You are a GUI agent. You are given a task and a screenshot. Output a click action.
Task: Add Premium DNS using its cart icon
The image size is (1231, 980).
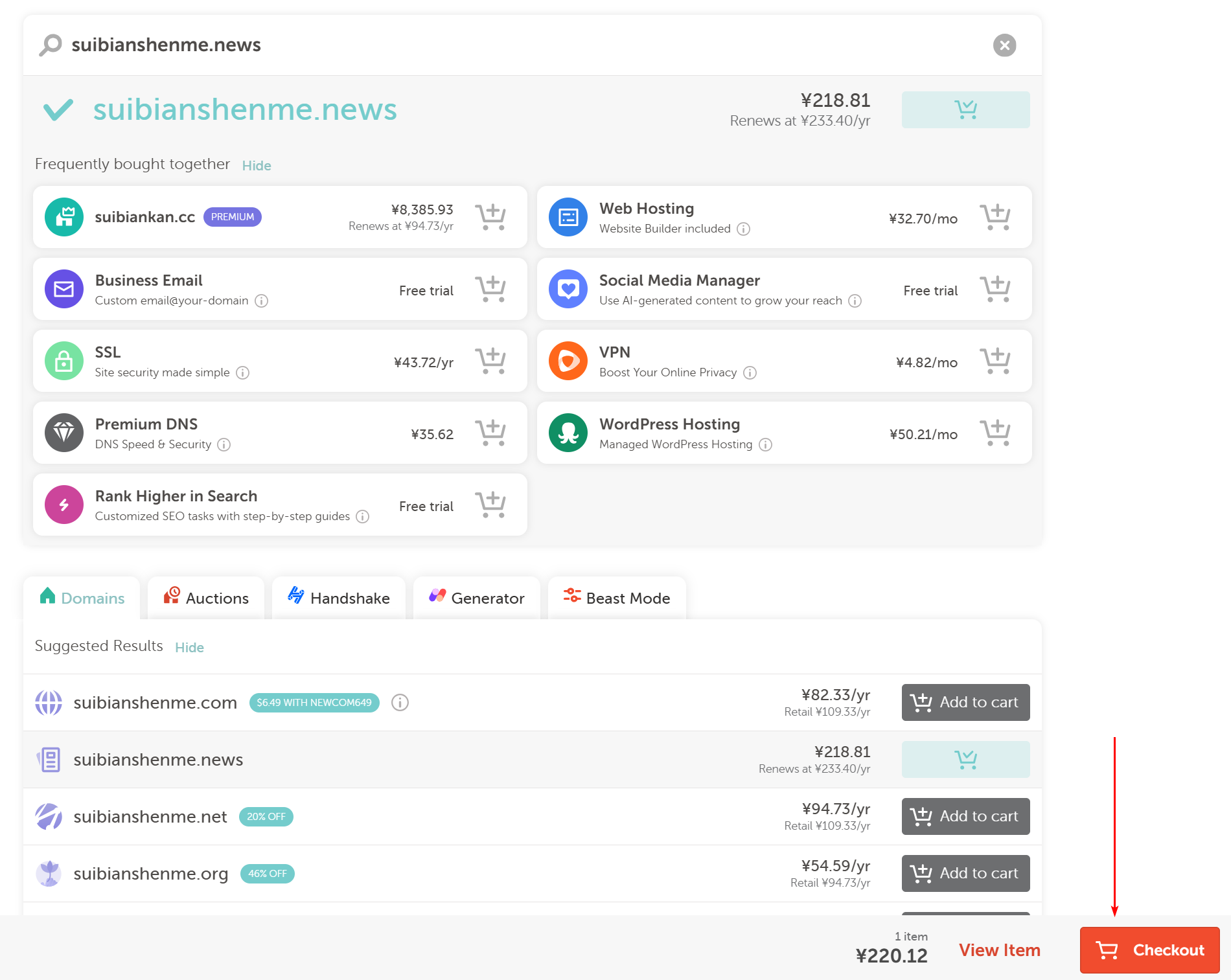point(490,433)
